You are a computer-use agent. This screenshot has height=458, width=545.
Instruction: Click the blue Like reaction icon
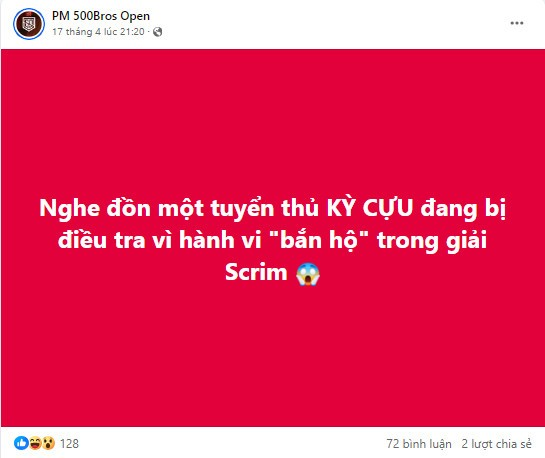21,443
